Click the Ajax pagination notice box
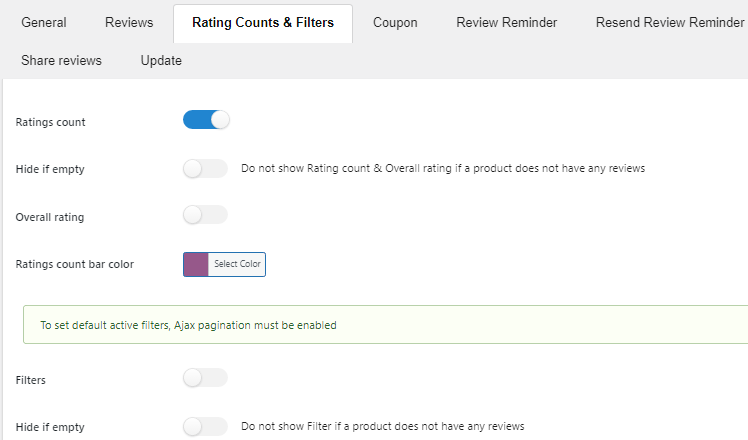This screenshot has width=748, height=440. click(x=385, y=325)
